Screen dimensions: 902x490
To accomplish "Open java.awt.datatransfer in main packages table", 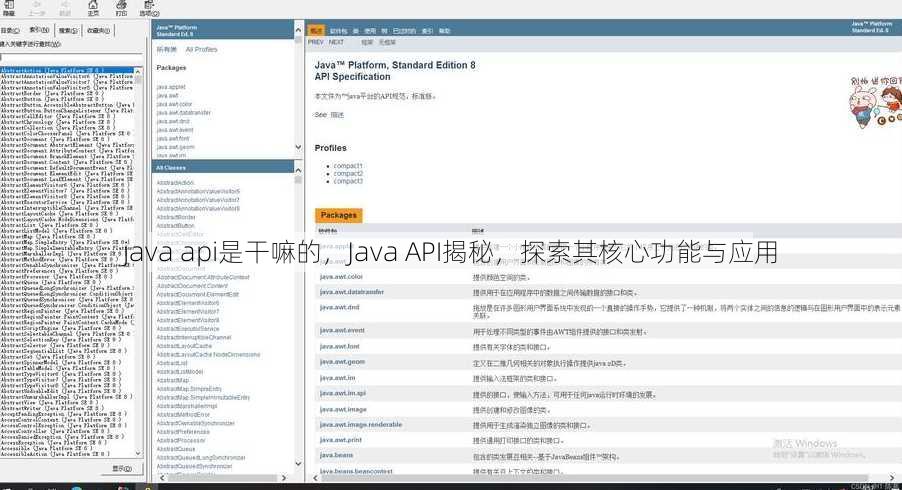I will 351,292.
